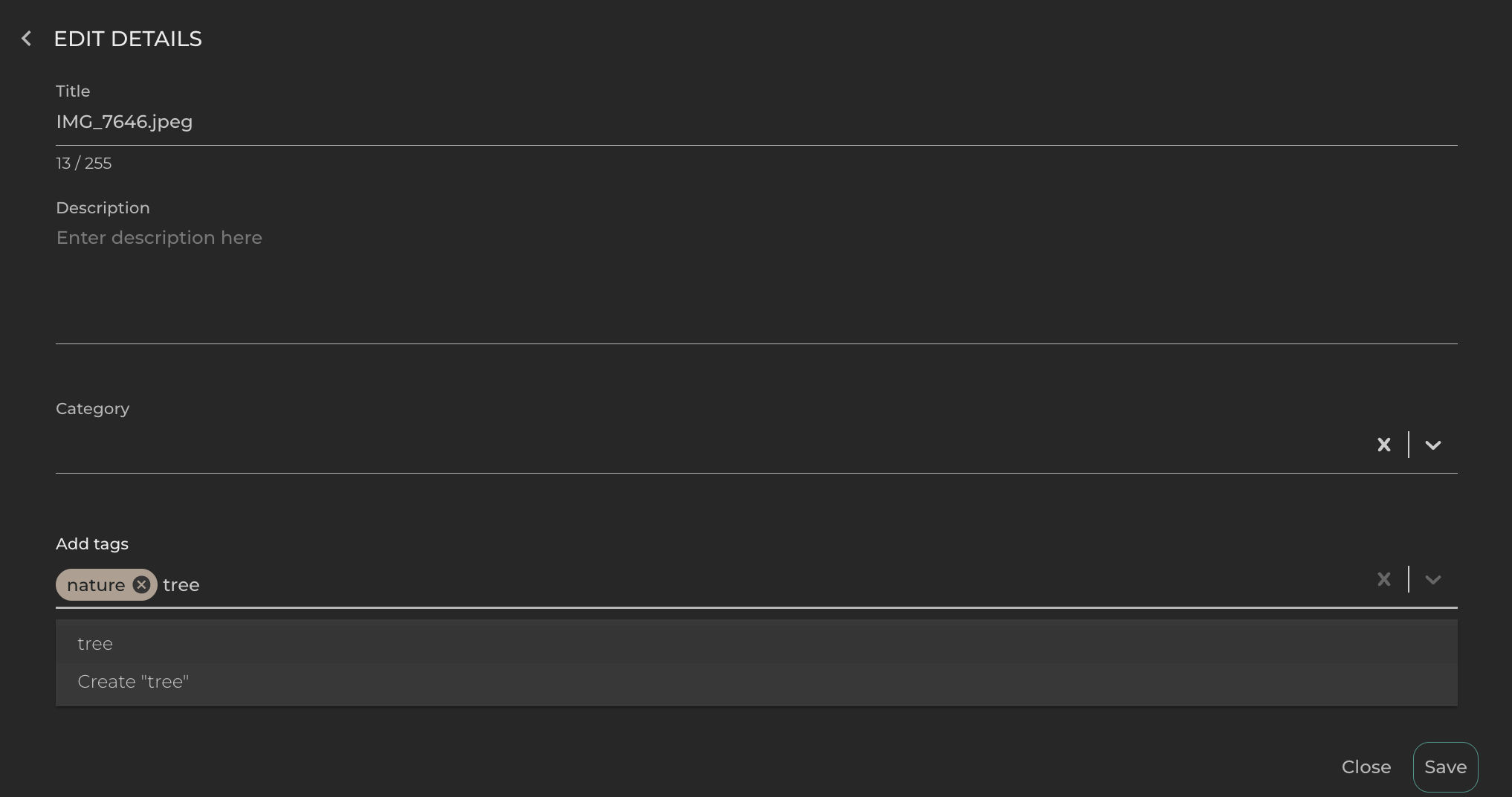Clear all tags with the X icon

[x=1383, y=580]
